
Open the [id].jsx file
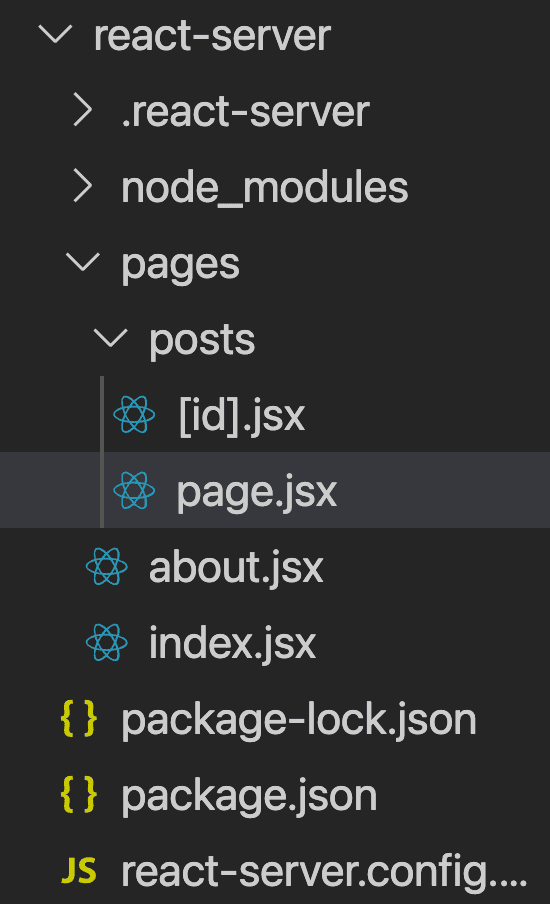(242, 416)
